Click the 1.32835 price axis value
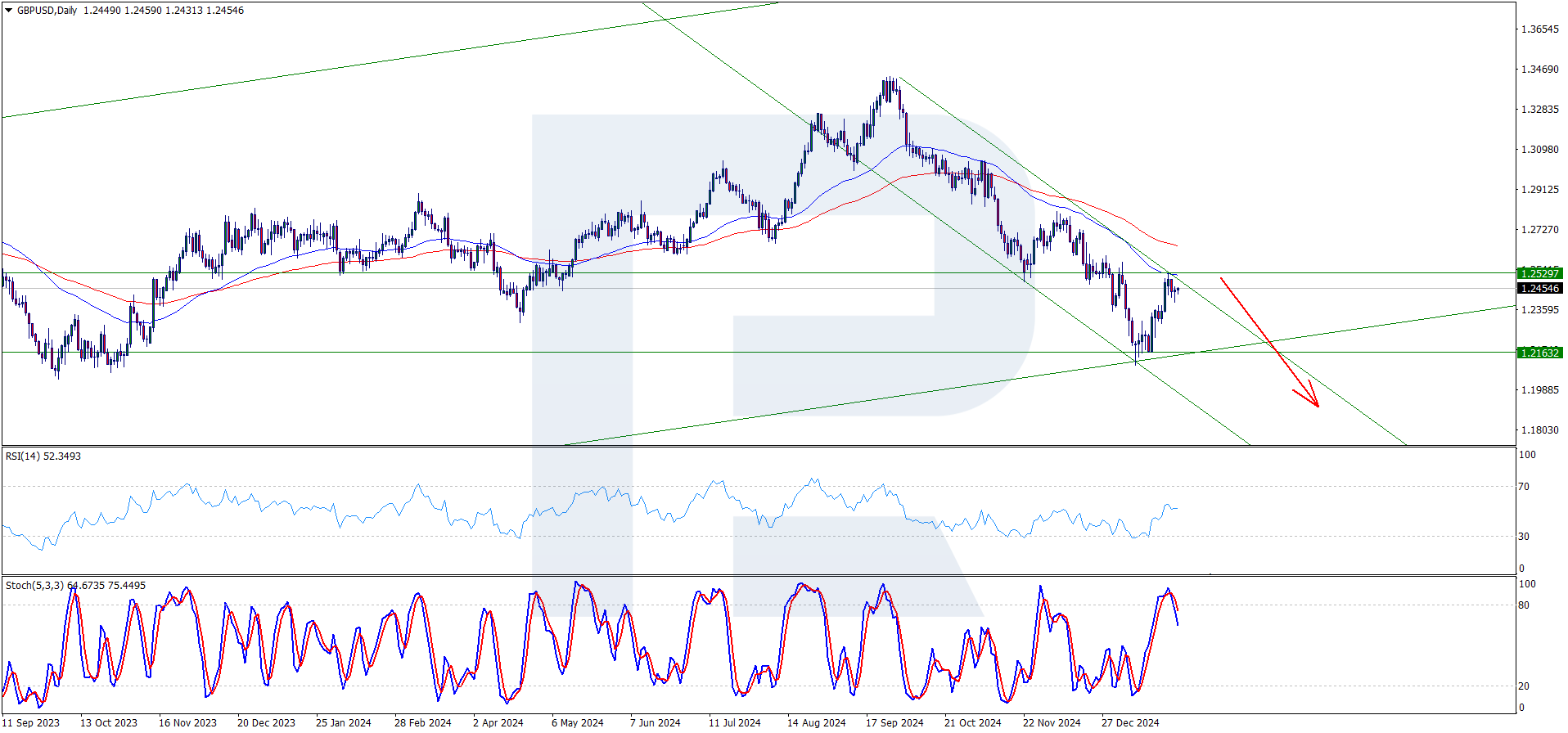This screenshot has height=733, width=1568. [x=1539, y=110]
